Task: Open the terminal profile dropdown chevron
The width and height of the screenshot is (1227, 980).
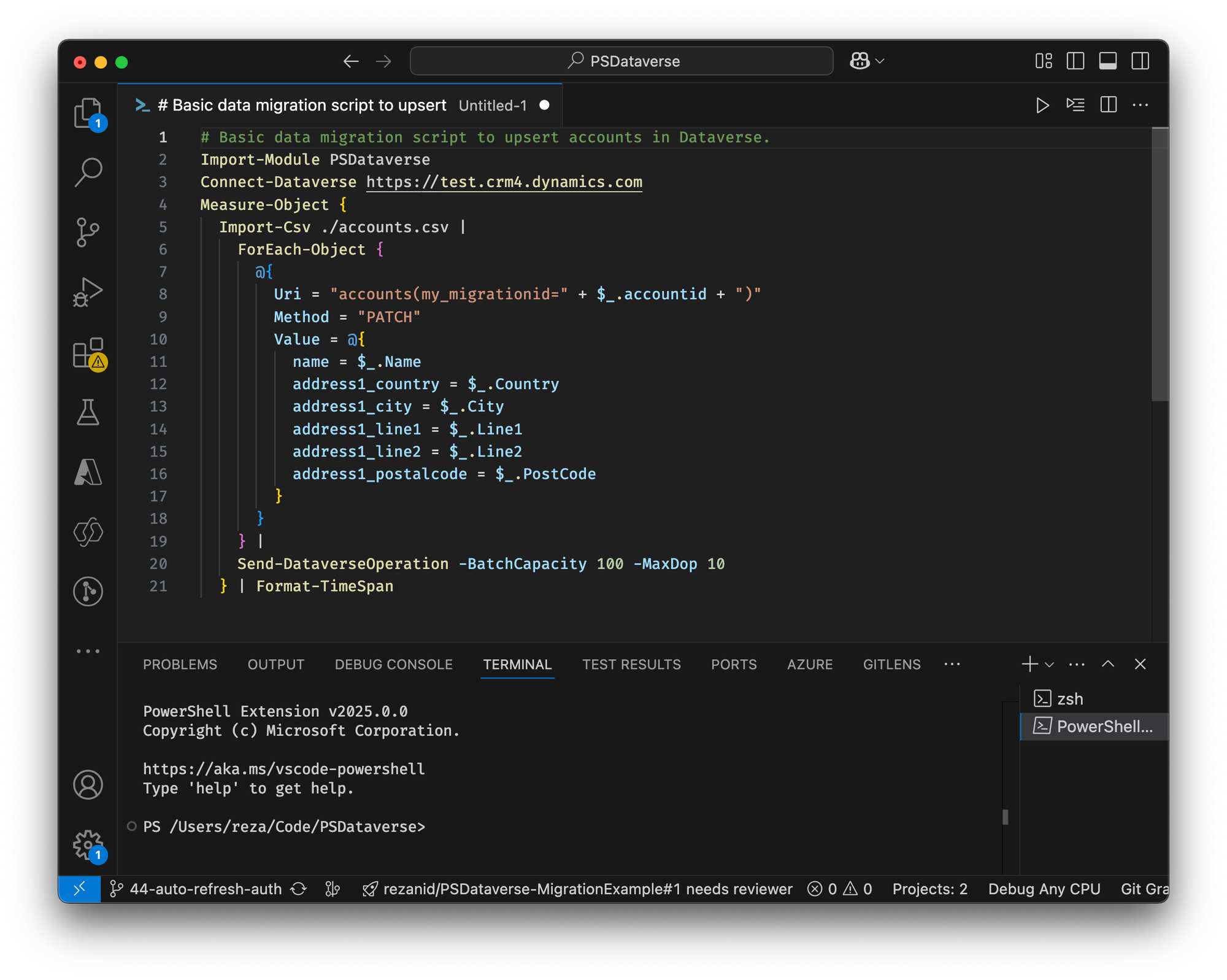Action: point(1050,664)
